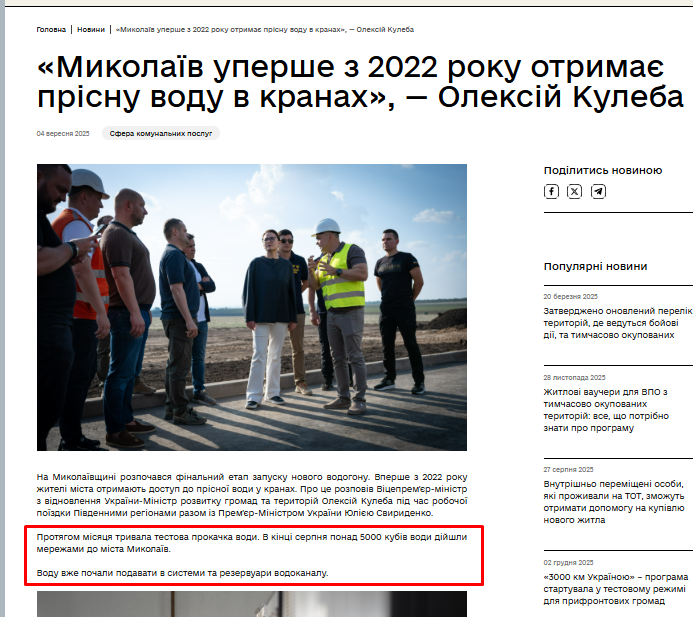Open news about displaced persons housing assistance
This screenshot has height=617, width=693.
pos(614,502)
